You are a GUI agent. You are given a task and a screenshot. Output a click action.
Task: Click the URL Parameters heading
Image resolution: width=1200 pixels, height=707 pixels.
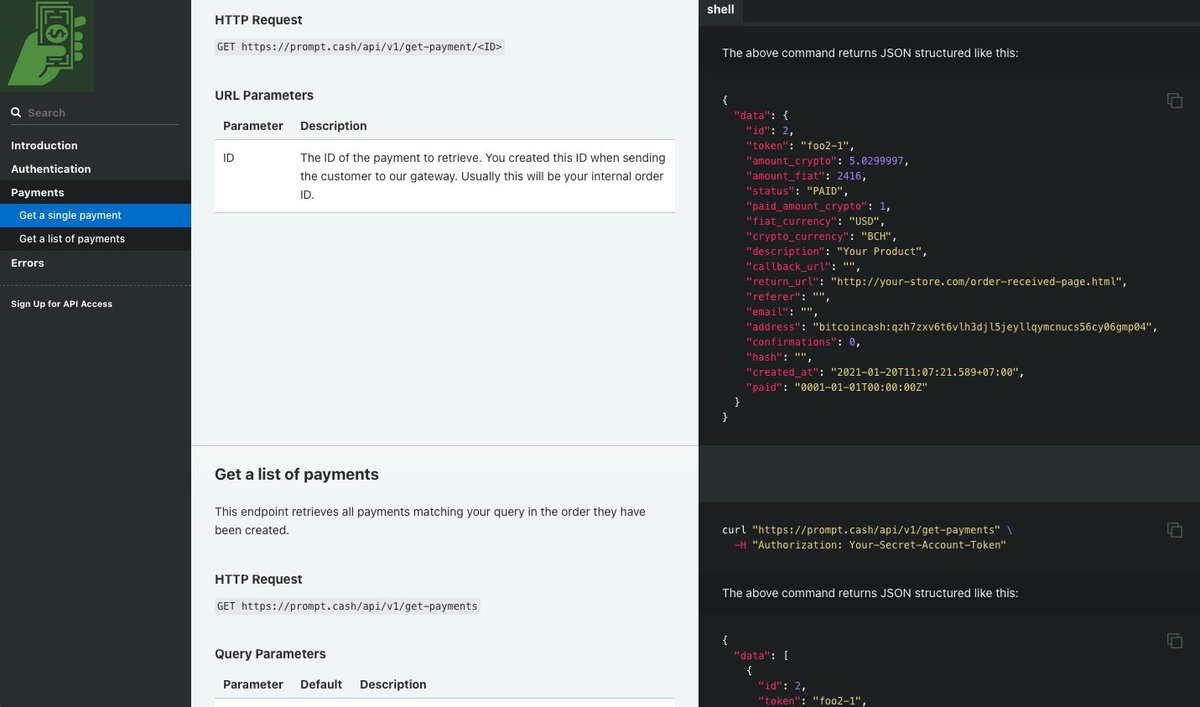(264, 96)
